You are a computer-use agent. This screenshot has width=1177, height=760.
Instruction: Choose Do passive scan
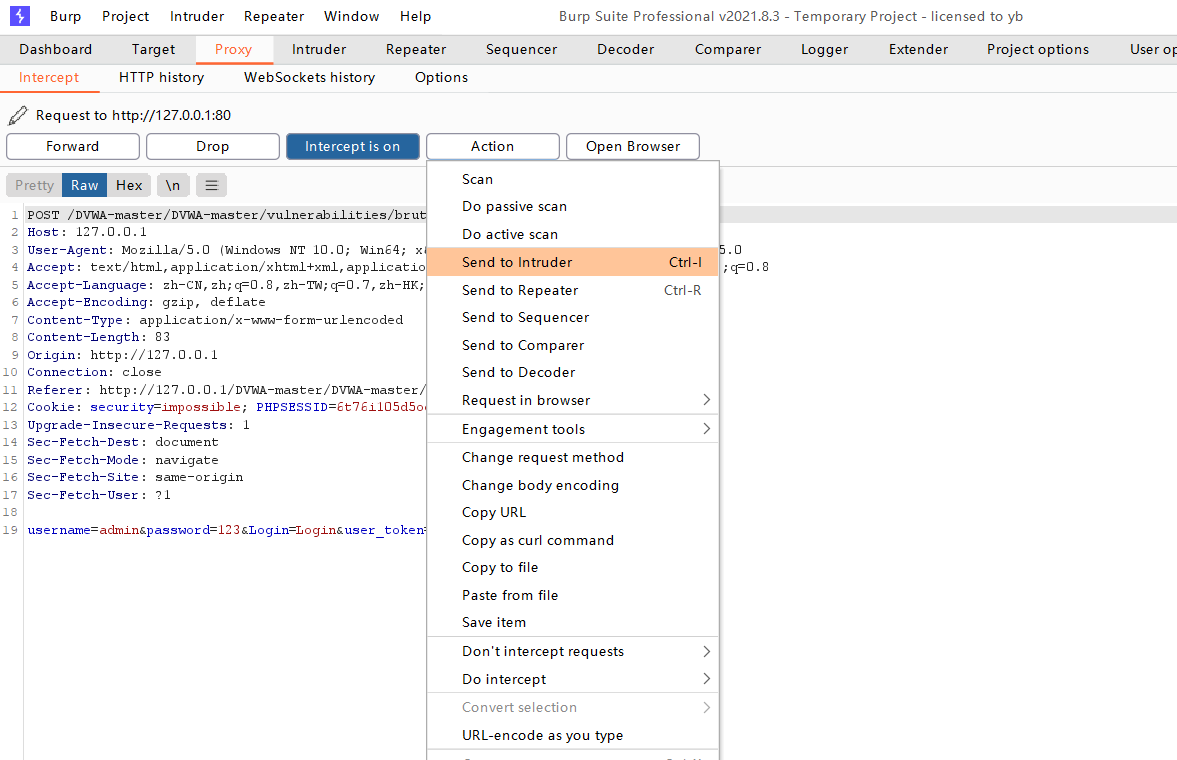pos(573,207)
